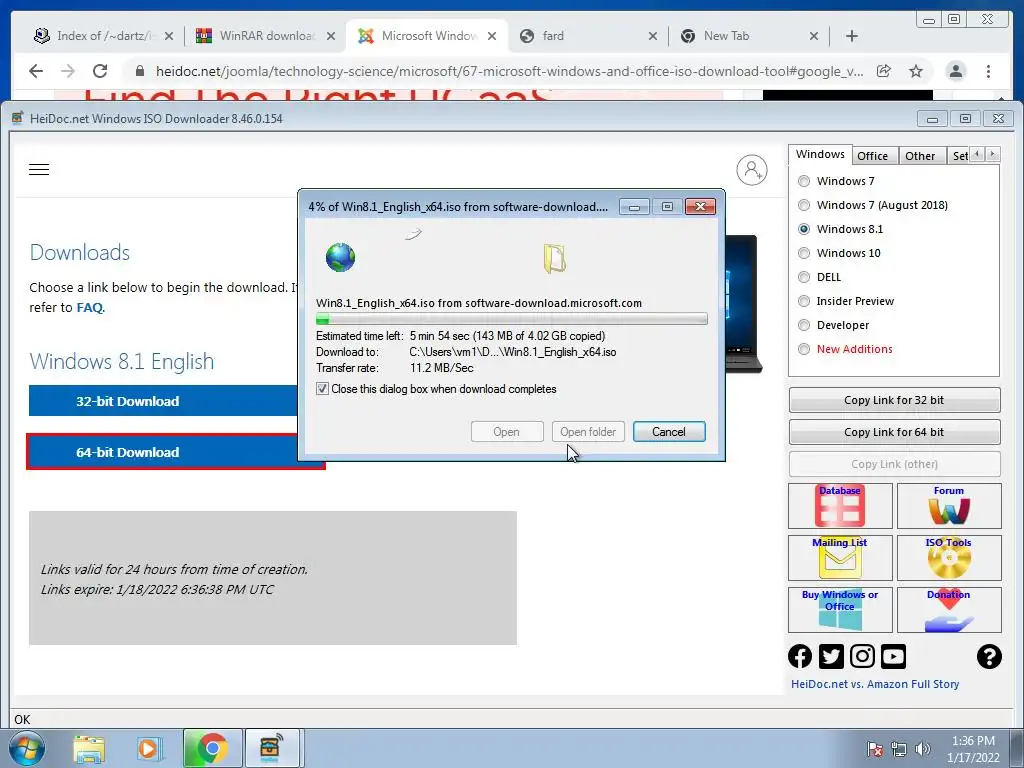This screenshot has width=1024, height=768.
Task: Cancel the ISO download
Action: point(669,432)
